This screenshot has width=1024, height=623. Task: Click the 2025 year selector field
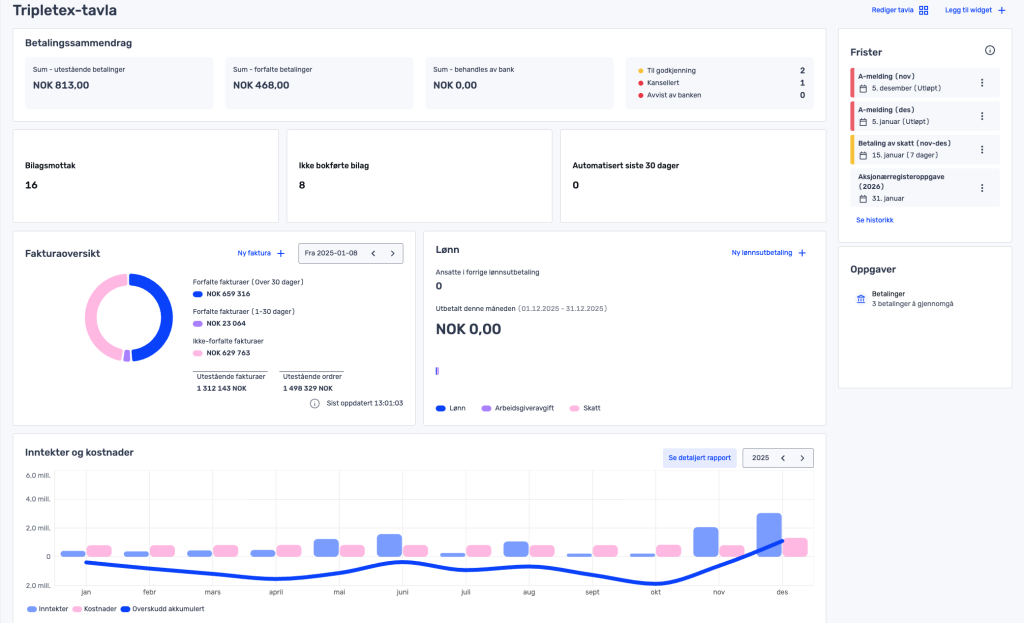pos(778,458)
